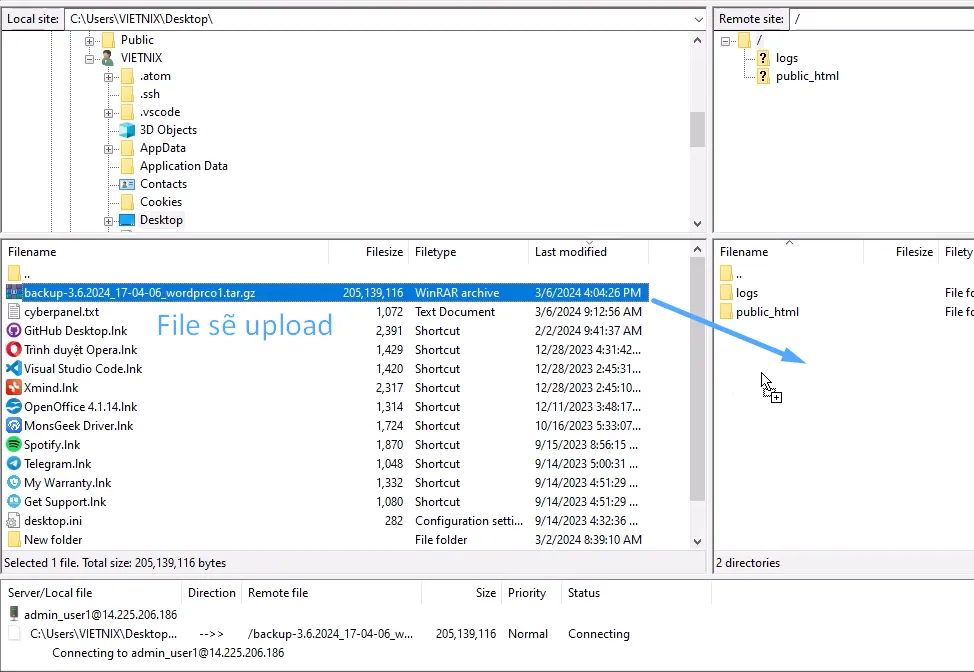Open the Local site path dropdown
The image size is (974, 672).
pyautogui.click(x=698, y=19)
